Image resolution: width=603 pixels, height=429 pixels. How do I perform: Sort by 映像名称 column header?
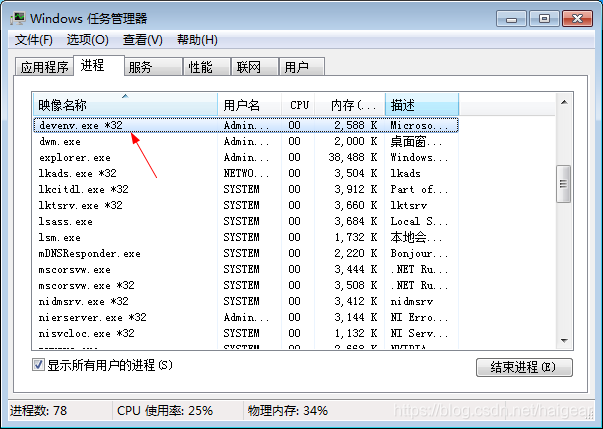[x=125, y=105]
